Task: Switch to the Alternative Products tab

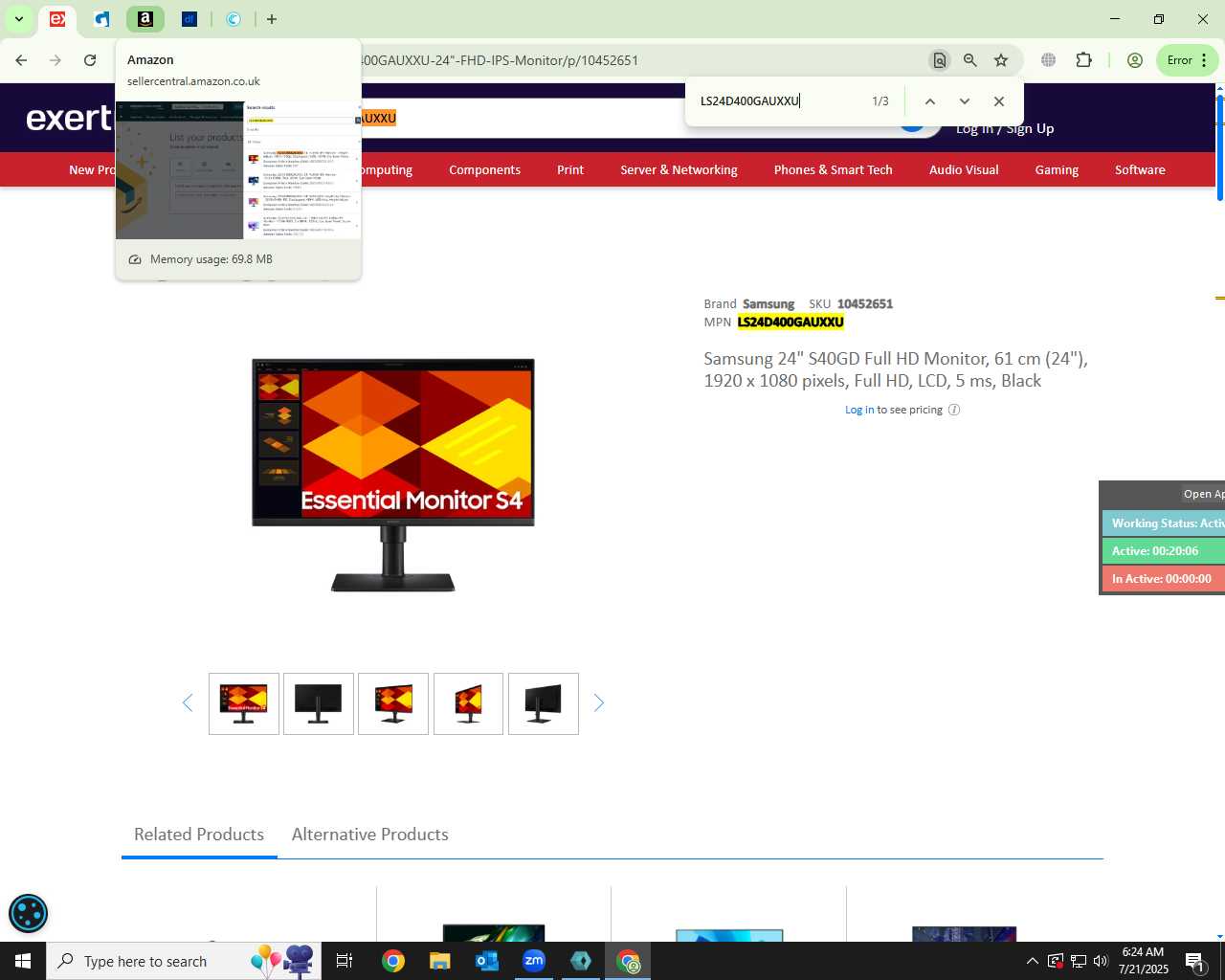Action: click(x=370, y=835)
